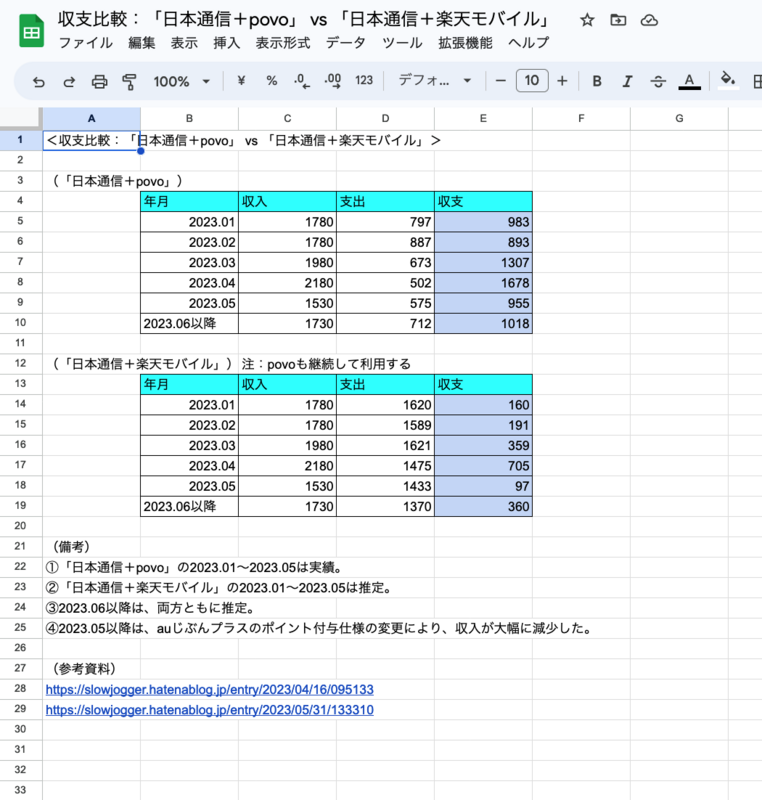Check cloud save status icon
Screen dimensions: 762x800
[649, 20]
